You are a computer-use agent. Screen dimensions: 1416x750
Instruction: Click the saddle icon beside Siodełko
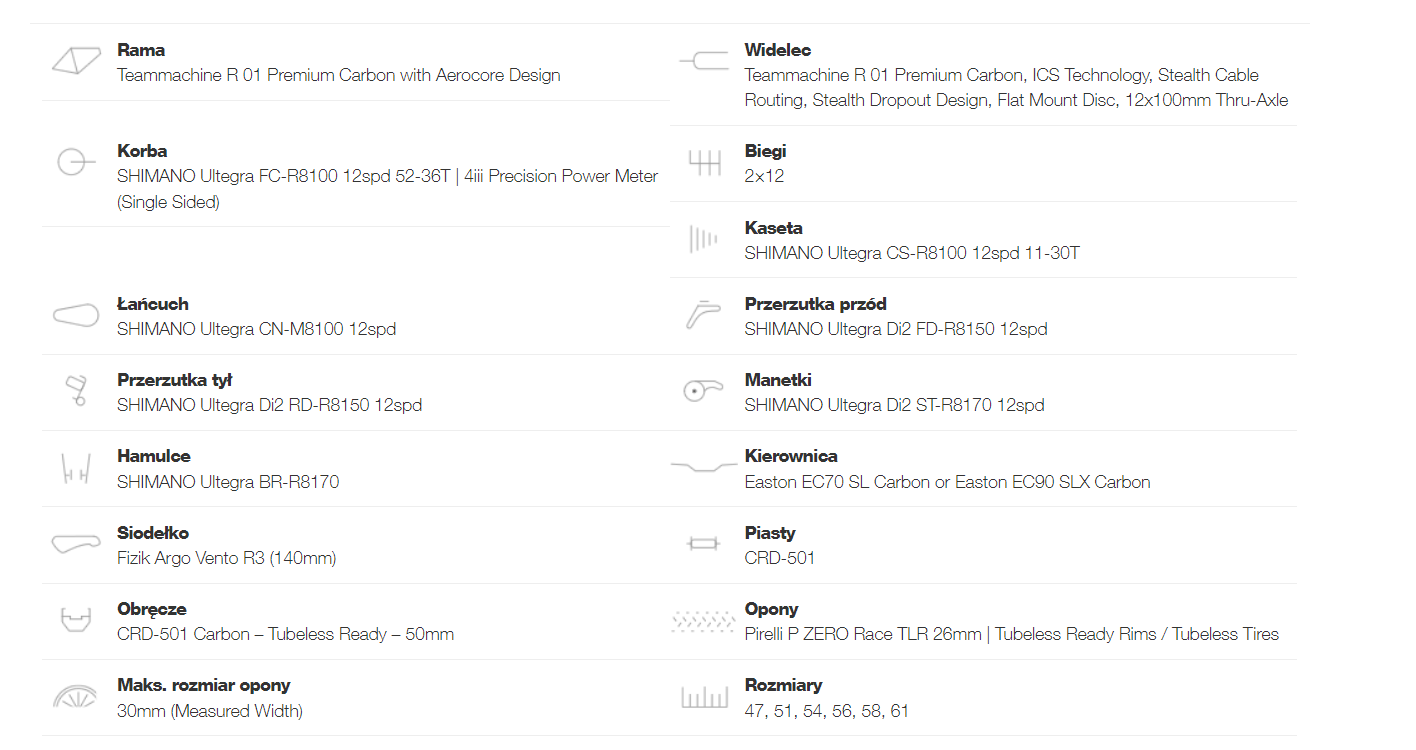pyautogui.click(x=76, y=544)
